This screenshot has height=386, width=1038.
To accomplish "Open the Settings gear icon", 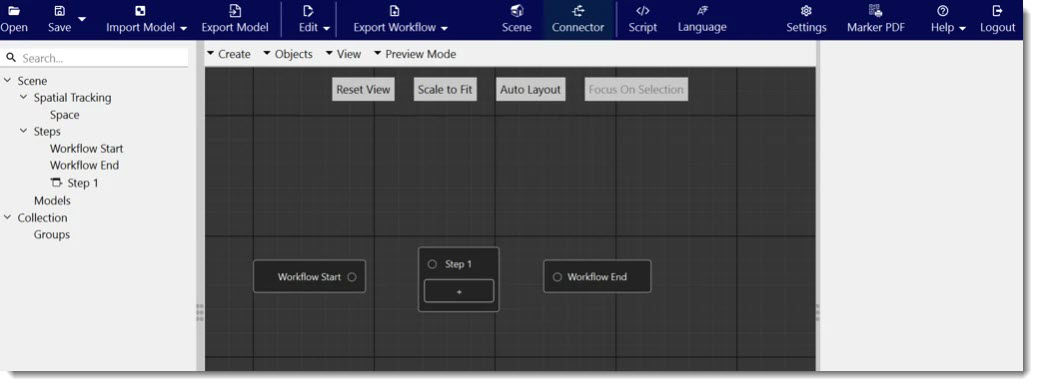I will [806, 11].
